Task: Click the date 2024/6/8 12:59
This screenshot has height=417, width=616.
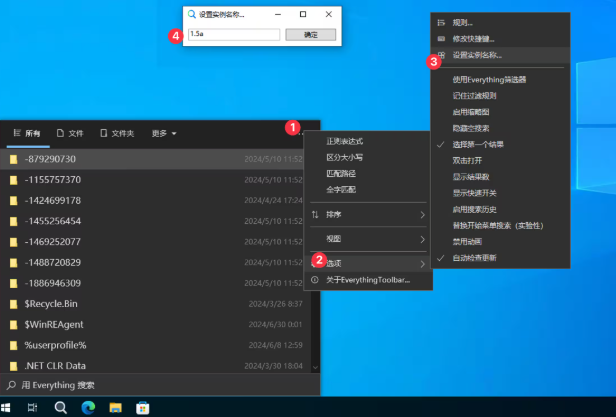Action: [x=275, y=345]
